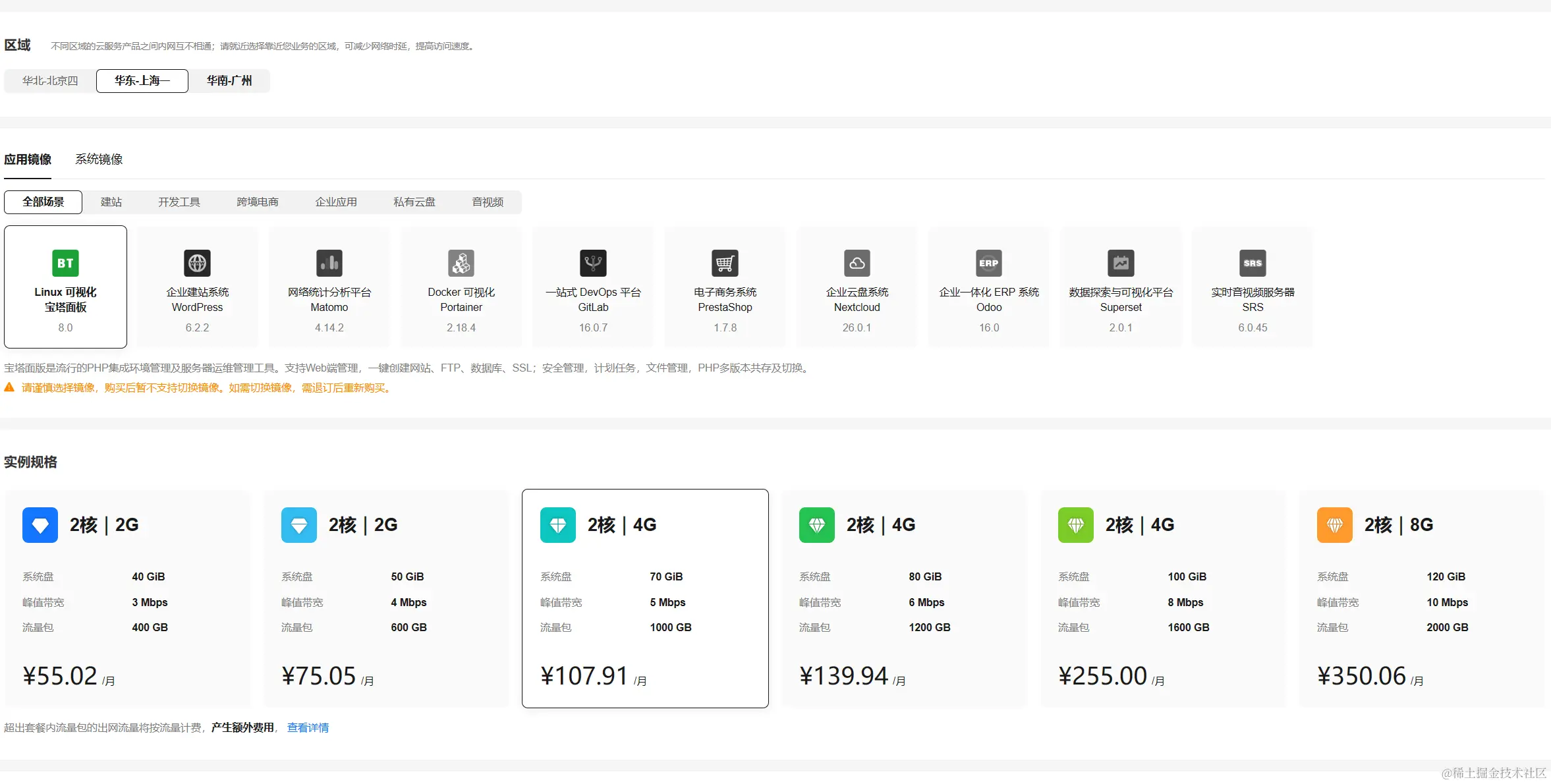
Task: Select the WordPress image icon
Action: [x=197, y=264]
